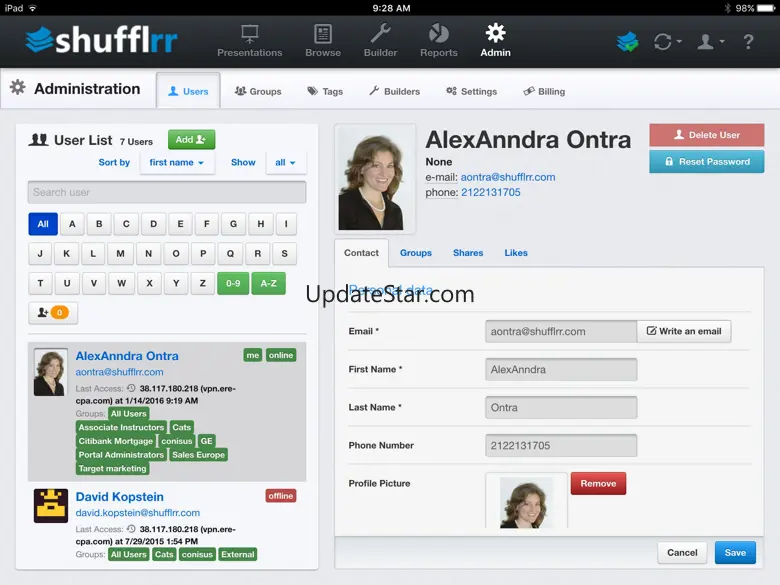The image size is (780, 585).
Task: Click David Kopstein's avatar icon
Action: click(x=51, y=505)
